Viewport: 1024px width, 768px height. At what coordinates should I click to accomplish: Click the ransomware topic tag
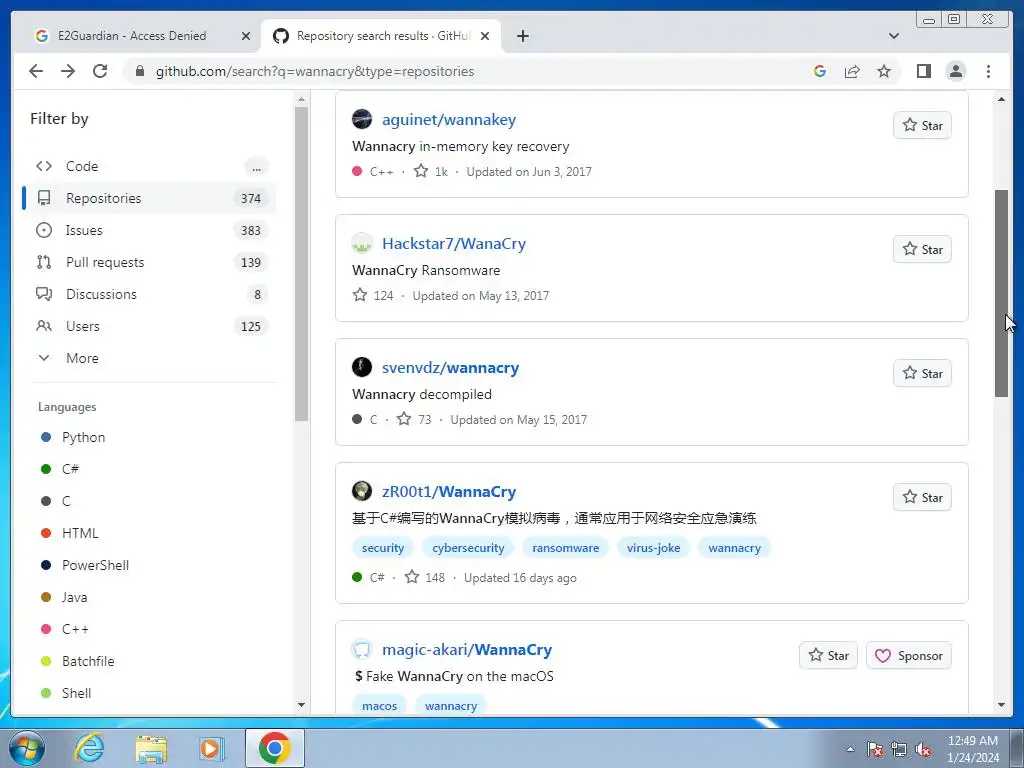[x=566, y=548]
